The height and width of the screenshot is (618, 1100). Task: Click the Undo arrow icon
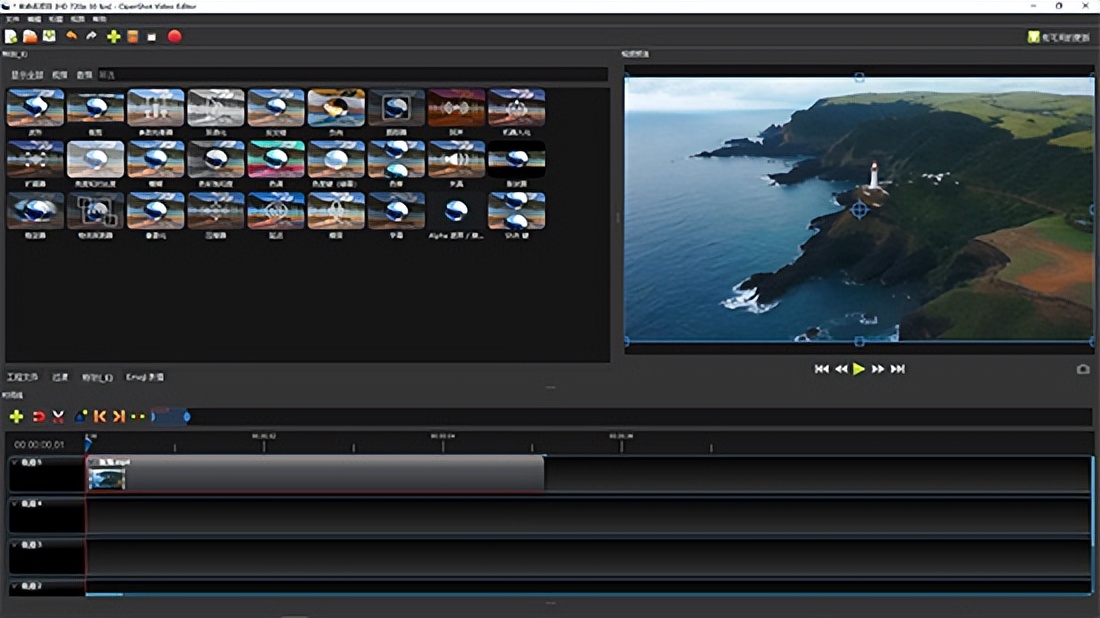click(x=71, y=37)
